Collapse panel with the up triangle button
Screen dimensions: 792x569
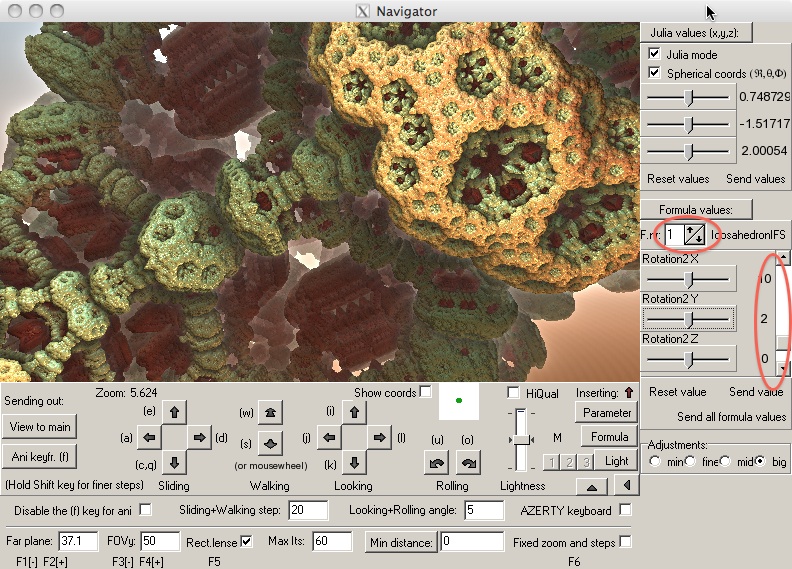(592, 487)
